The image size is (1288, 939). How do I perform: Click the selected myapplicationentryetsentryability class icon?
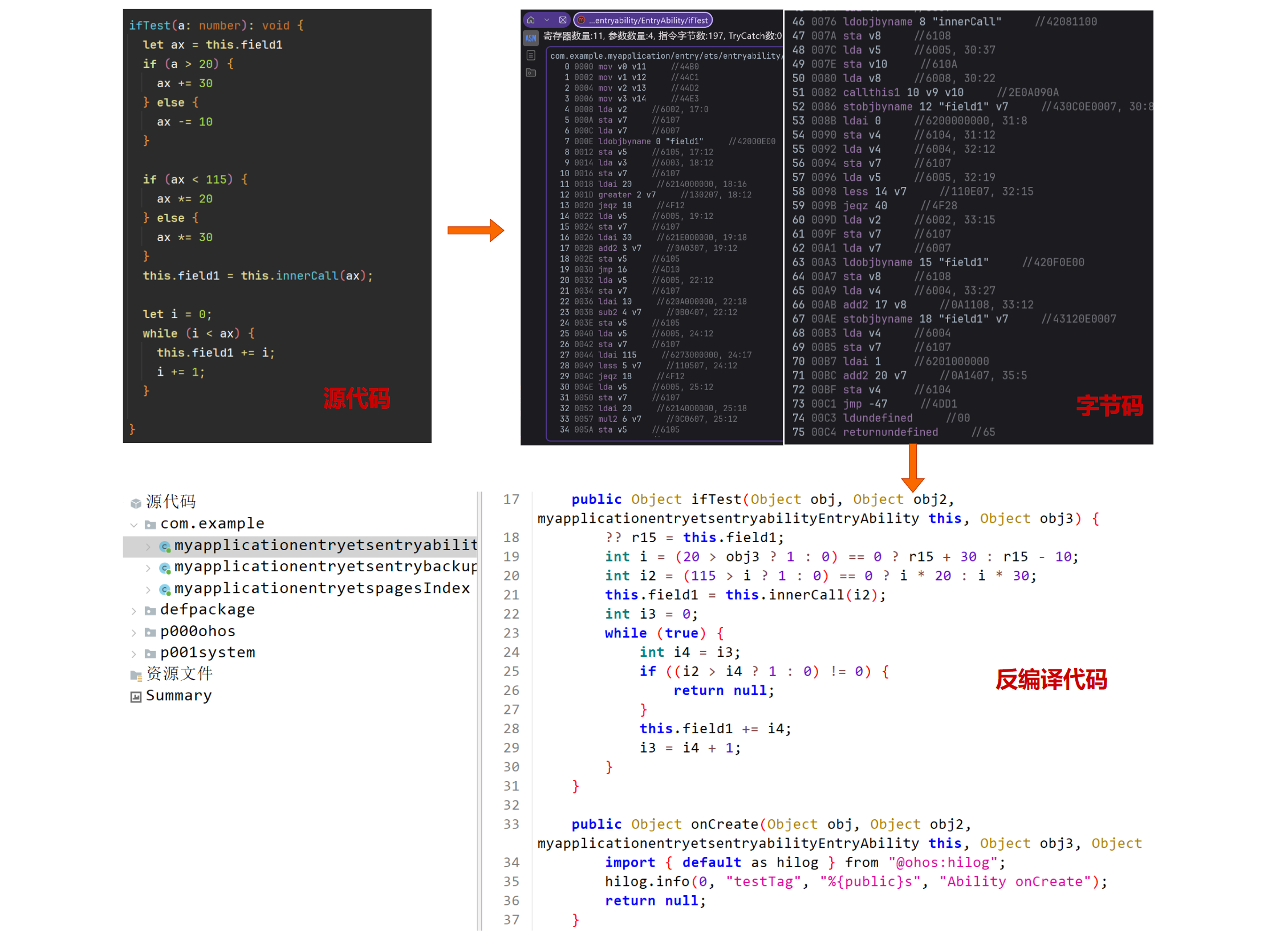tap(165, 547)
